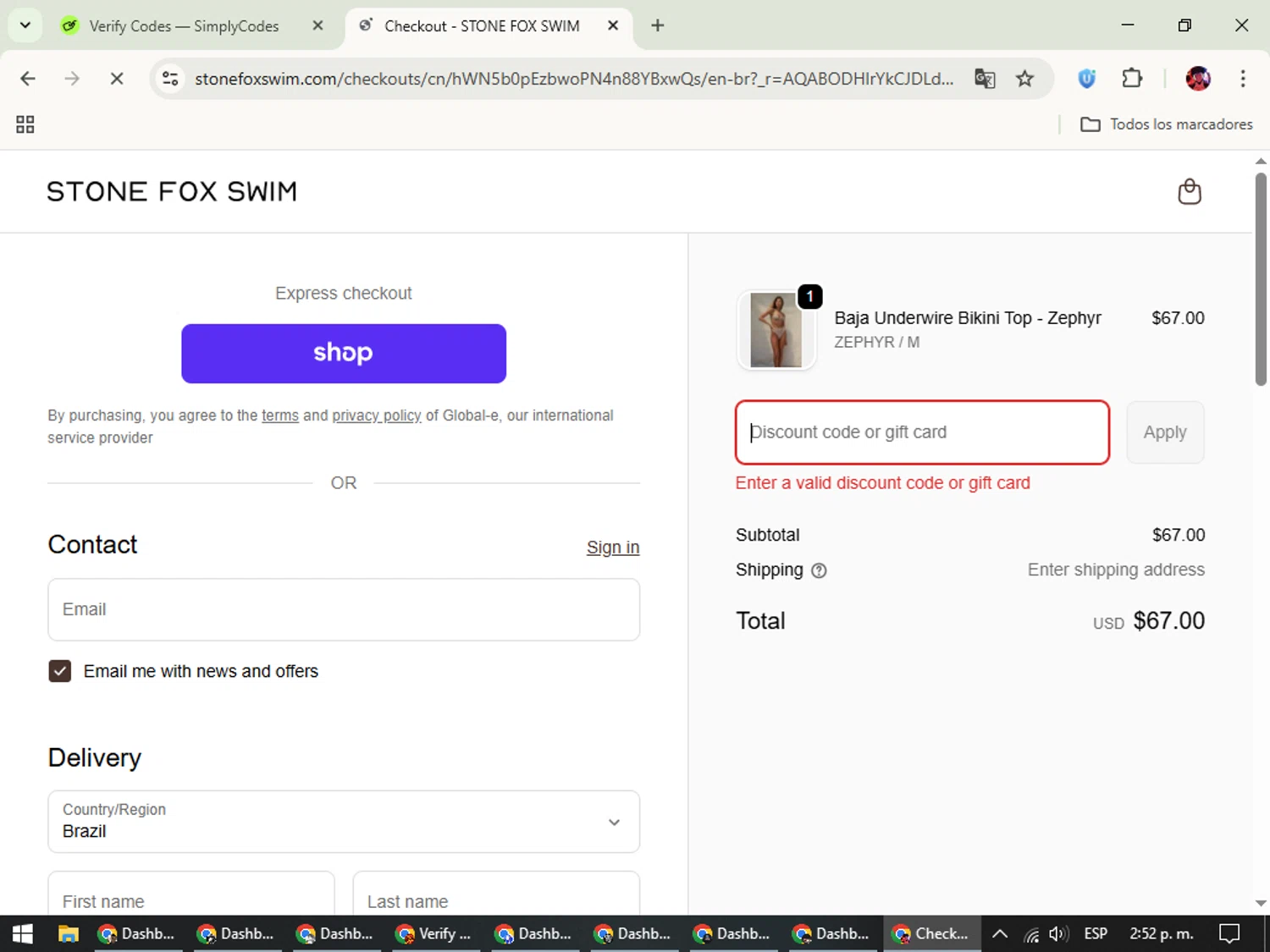
Task: Open the Bitwarden shield extension icon
Action: pos(1087,79)
